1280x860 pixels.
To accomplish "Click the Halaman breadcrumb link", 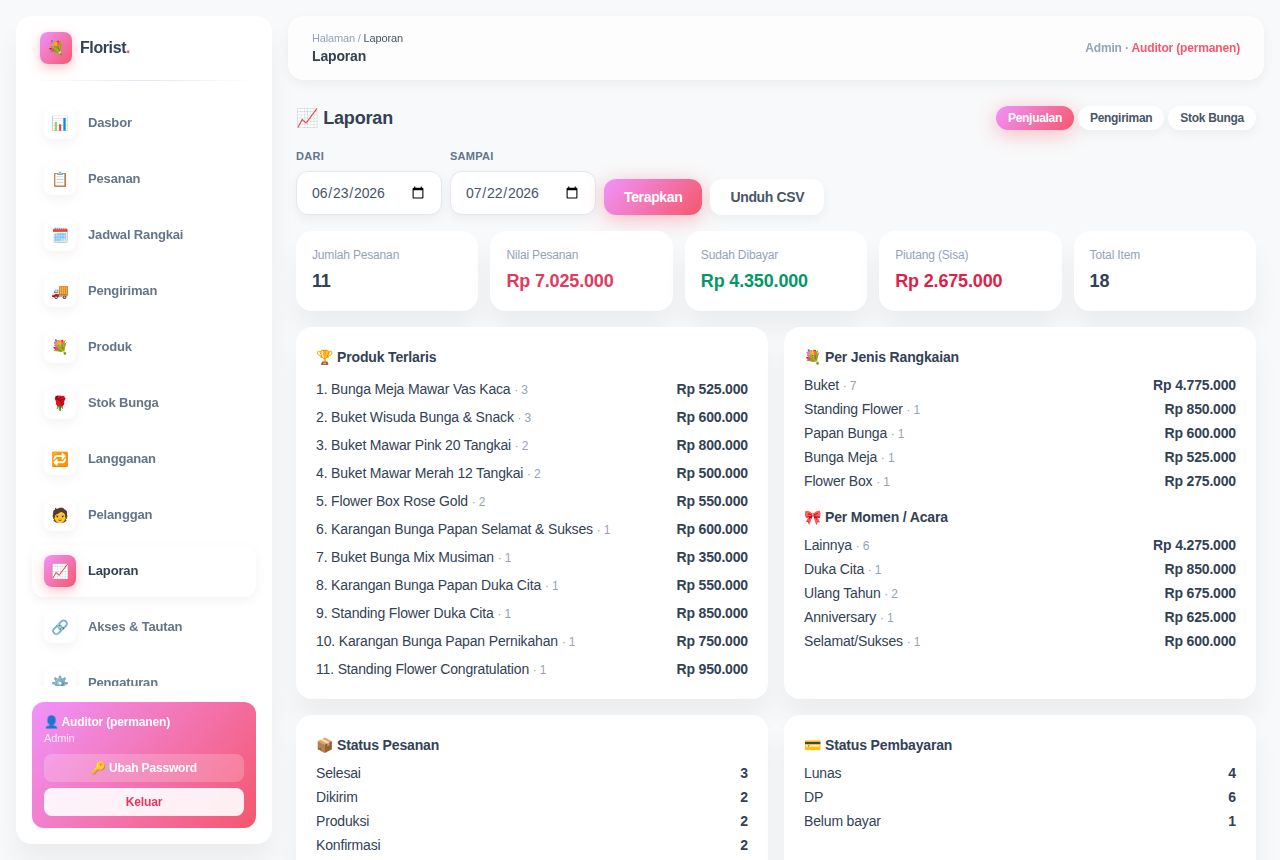I will coord(333,38).
